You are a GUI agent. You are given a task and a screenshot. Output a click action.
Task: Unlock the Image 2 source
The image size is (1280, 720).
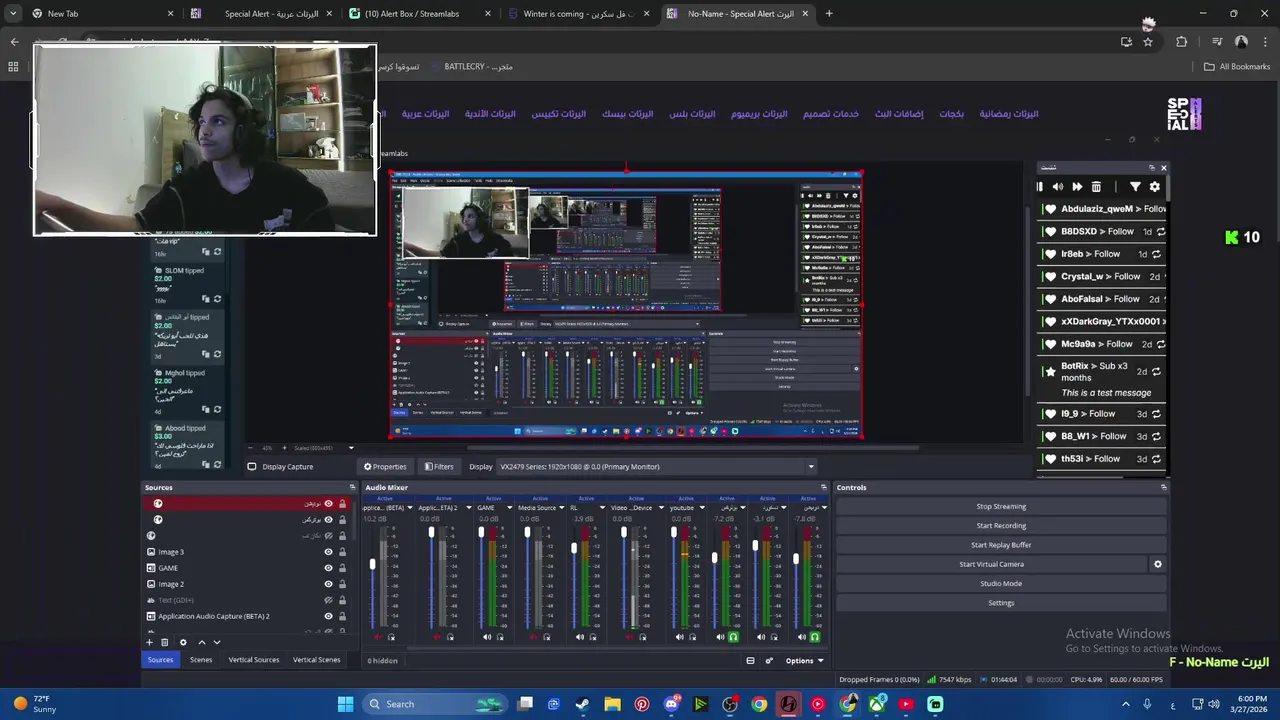342,584
